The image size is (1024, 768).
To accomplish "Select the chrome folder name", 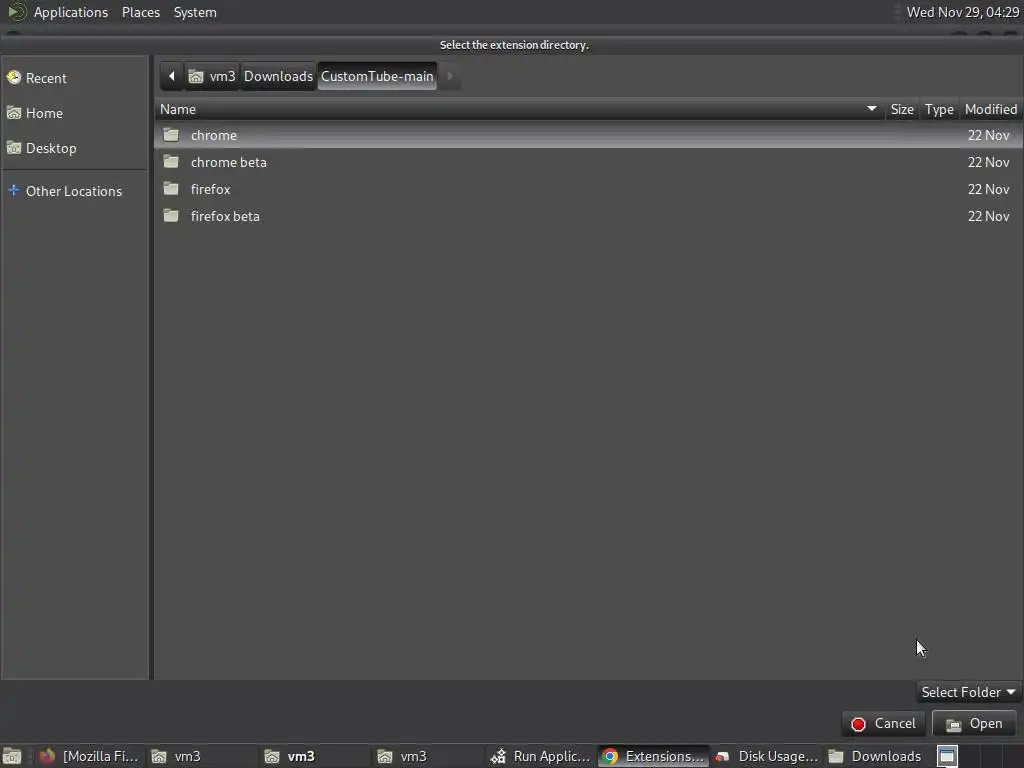I will click(x=214, y=135).
